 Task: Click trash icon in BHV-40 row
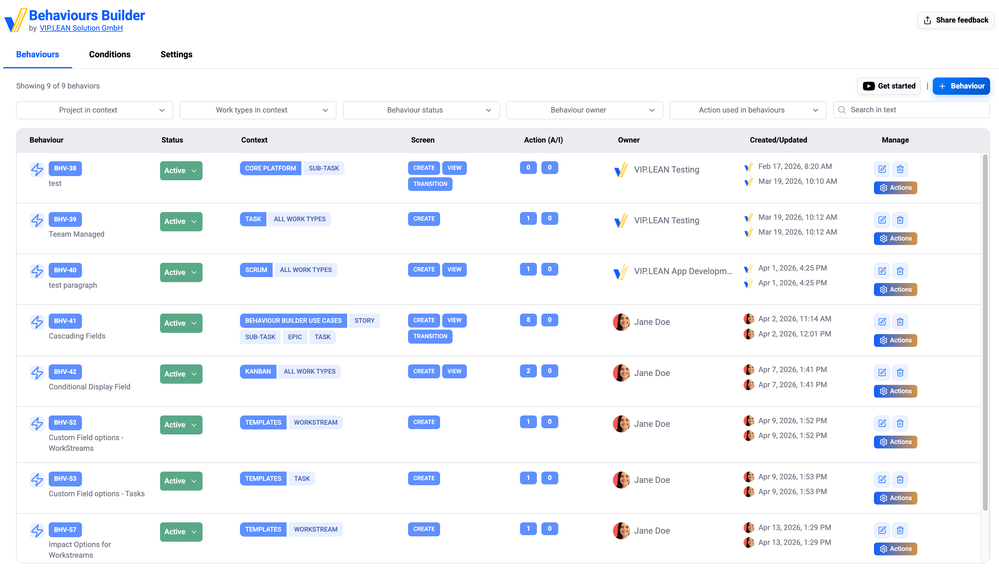900,271
